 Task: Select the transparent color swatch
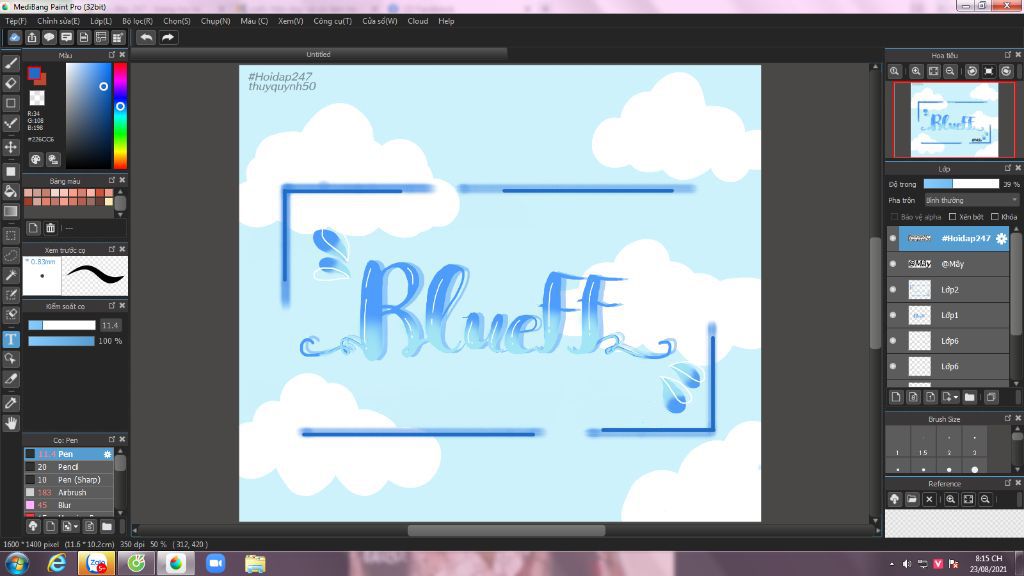37,98
